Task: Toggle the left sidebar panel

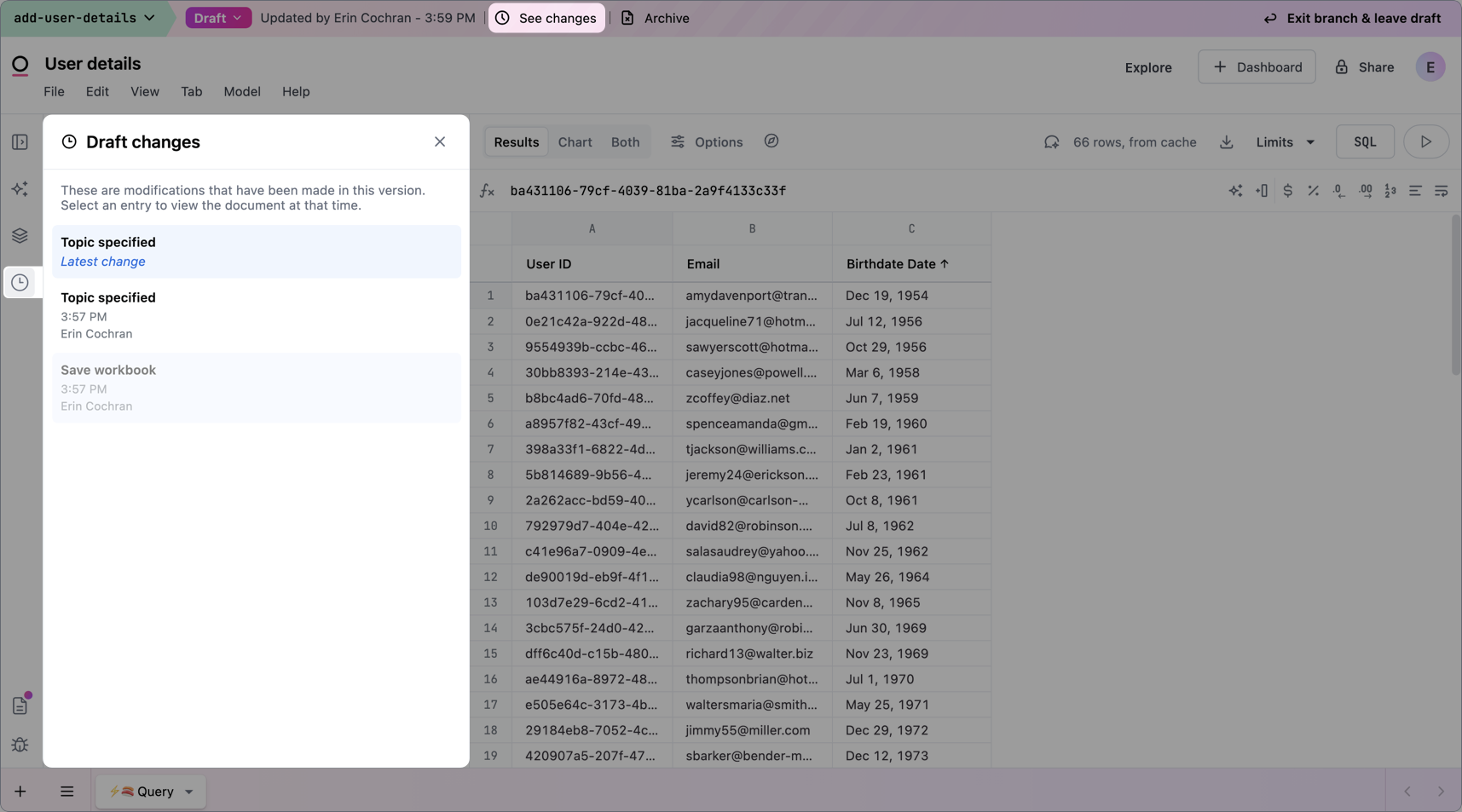Action: (20, 142)
